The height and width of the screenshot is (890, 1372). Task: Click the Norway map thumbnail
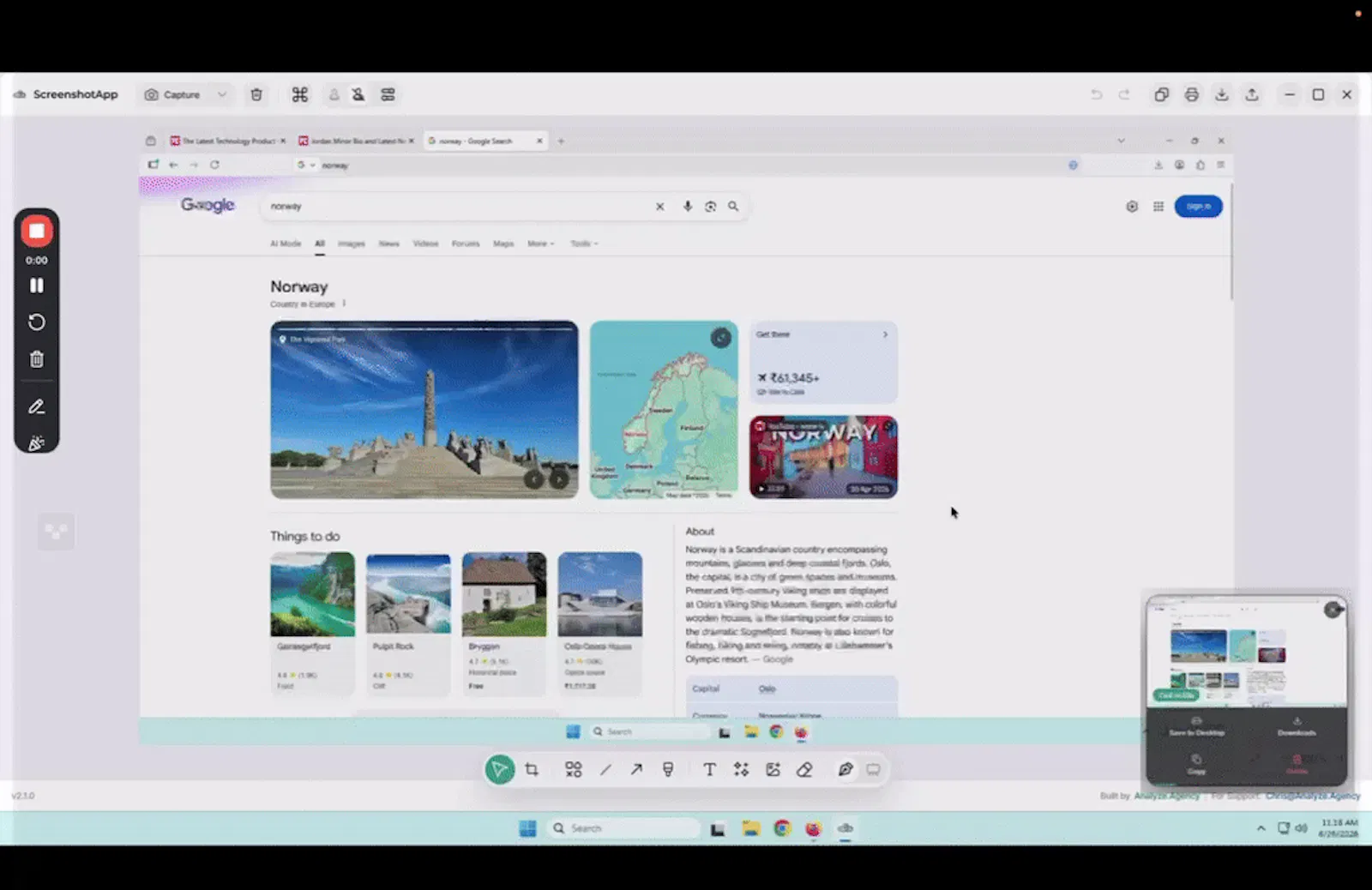[x=664, y=410]
